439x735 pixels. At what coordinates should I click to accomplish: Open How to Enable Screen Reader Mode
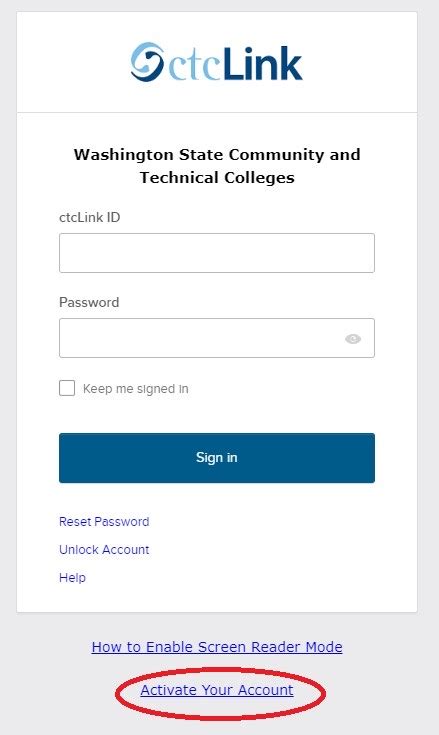tap(217, 647)
